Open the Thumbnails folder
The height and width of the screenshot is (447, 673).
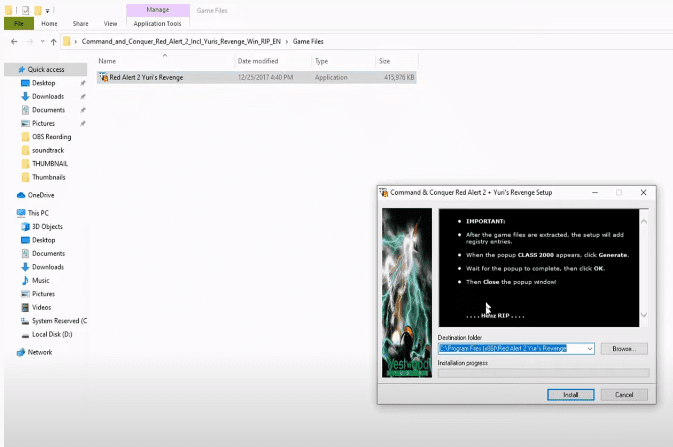pos(49,177)
